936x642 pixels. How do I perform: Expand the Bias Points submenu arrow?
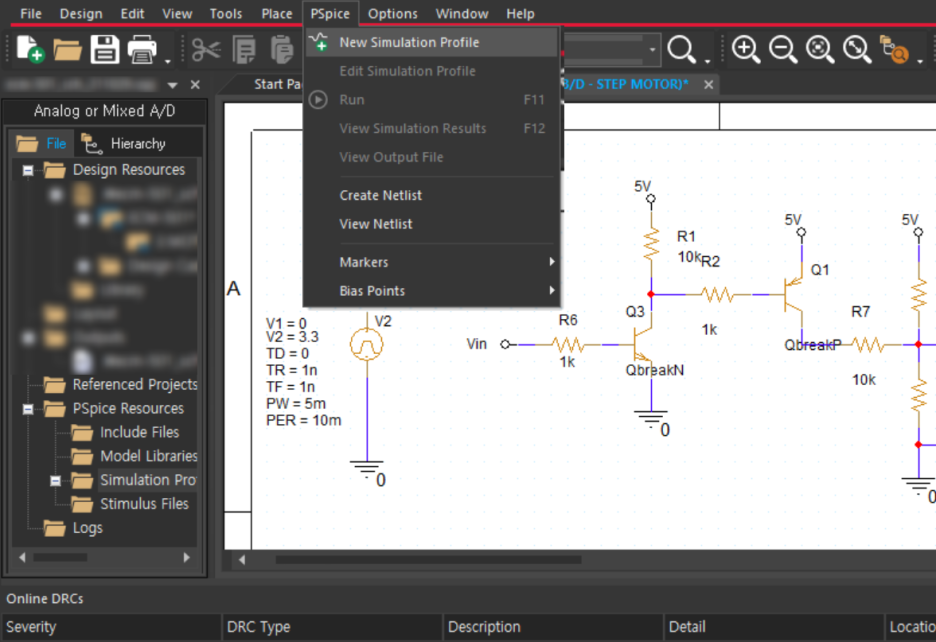[x=552, y=291]
